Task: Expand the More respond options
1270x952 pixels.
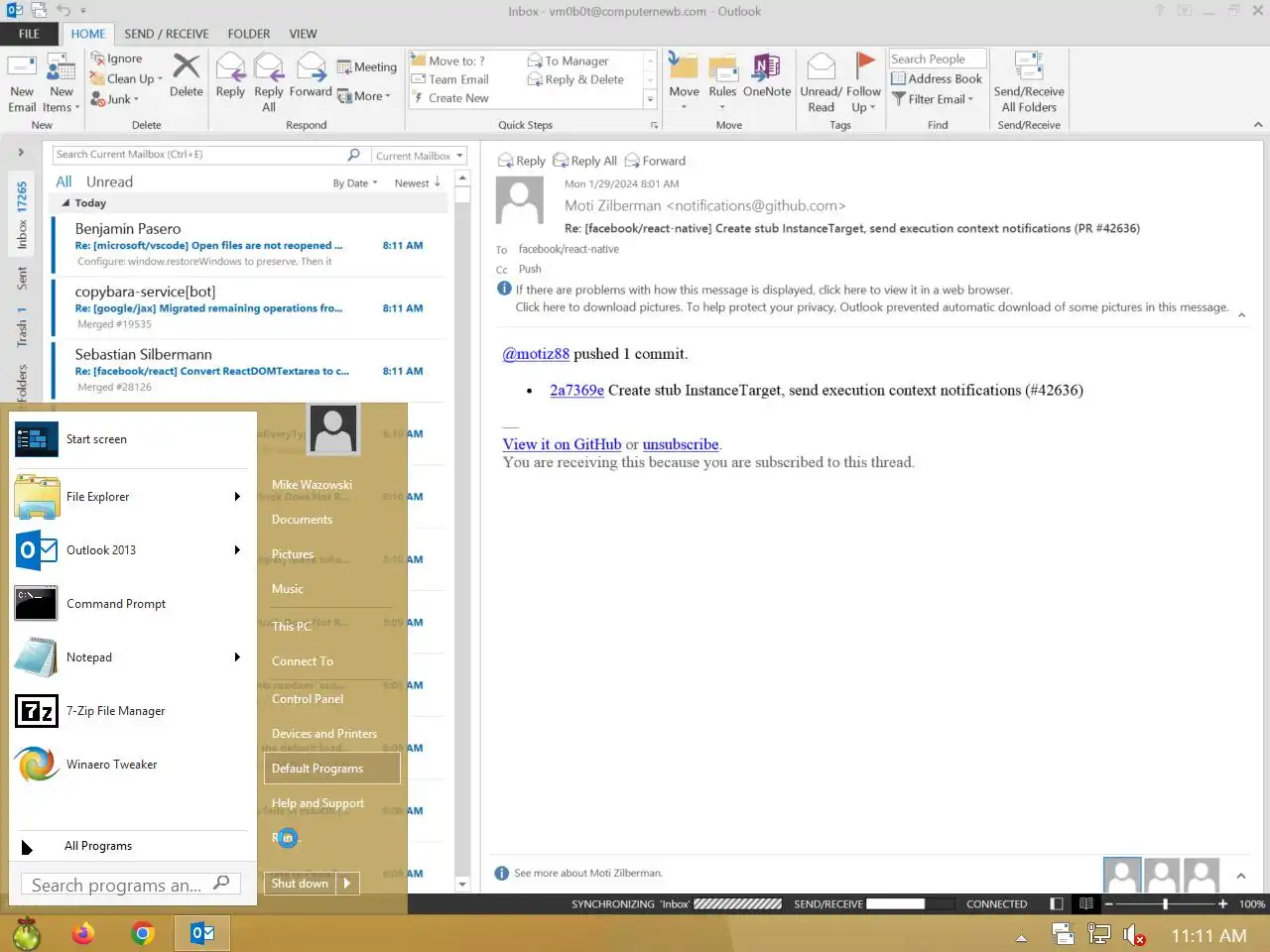Action: click(x=364, y=96)
